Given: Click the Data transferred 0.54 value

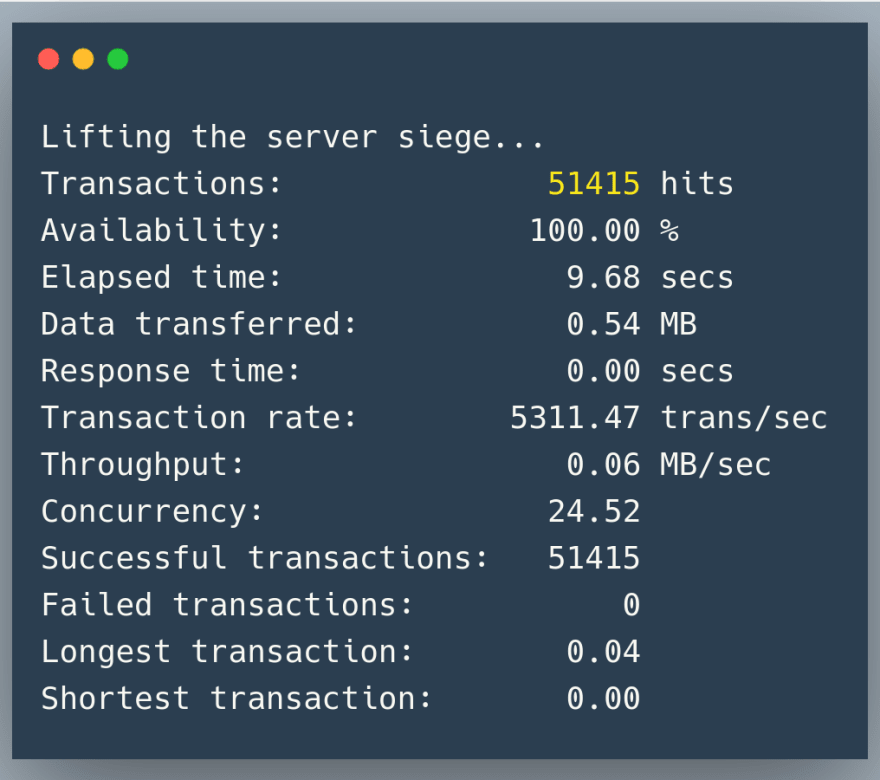Looking at the screenshot, I should pyautogui.click(x=603, y=324).
